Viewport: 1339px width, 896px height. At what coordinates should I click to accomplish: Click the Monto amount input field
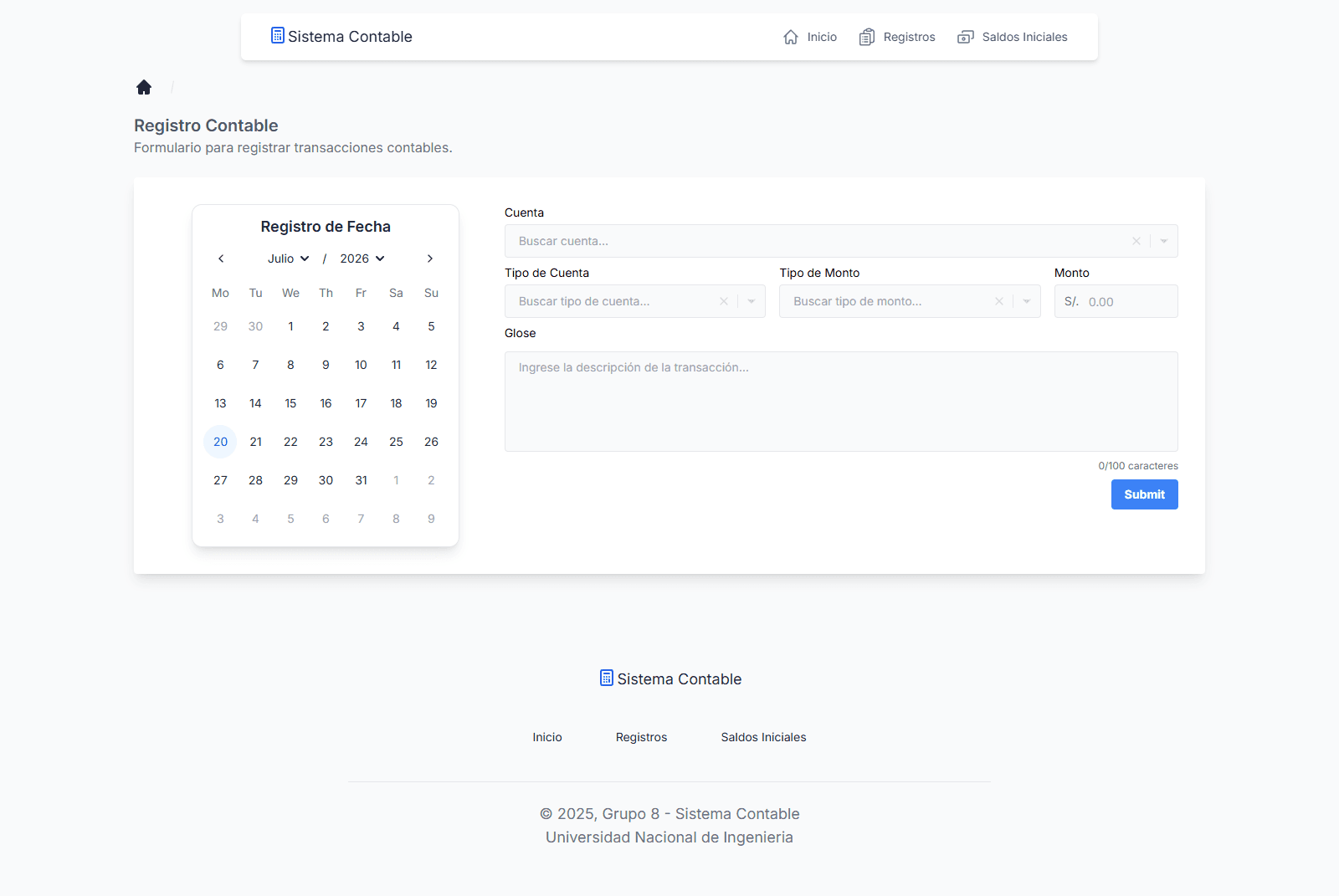click(x=1116, y=301)
